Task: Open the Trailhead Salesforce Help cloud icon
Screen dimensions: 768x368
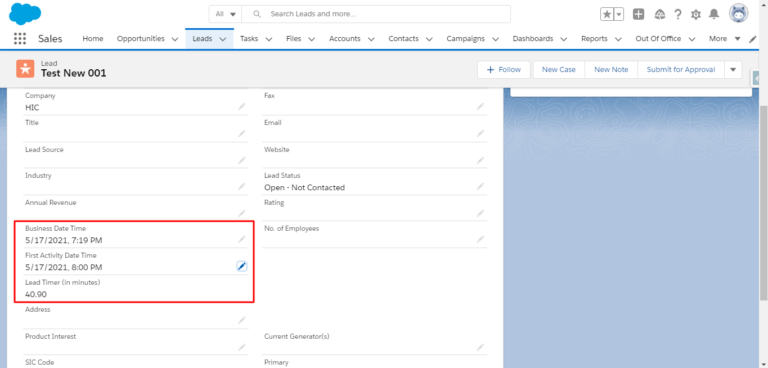Action: coord(660,14)
